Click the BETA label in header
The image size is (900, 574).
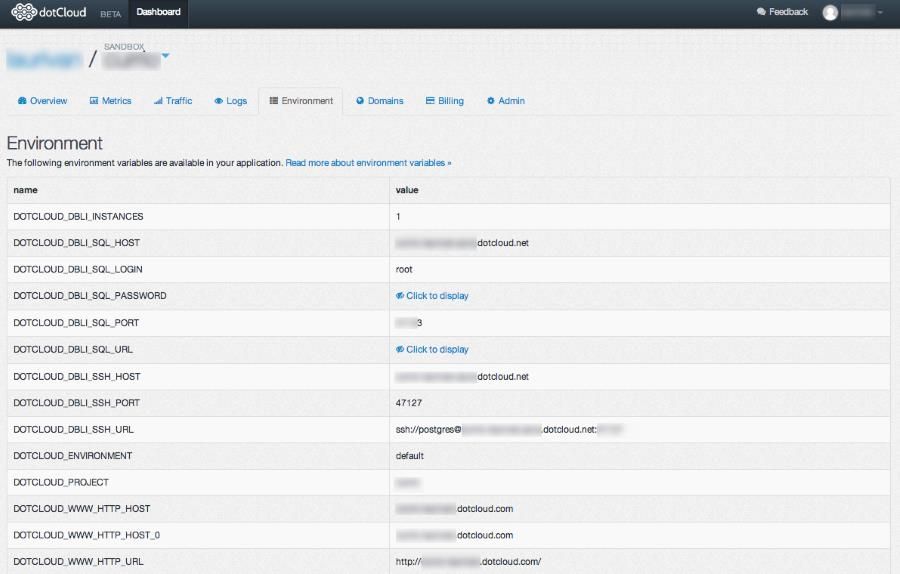[110, 14]
